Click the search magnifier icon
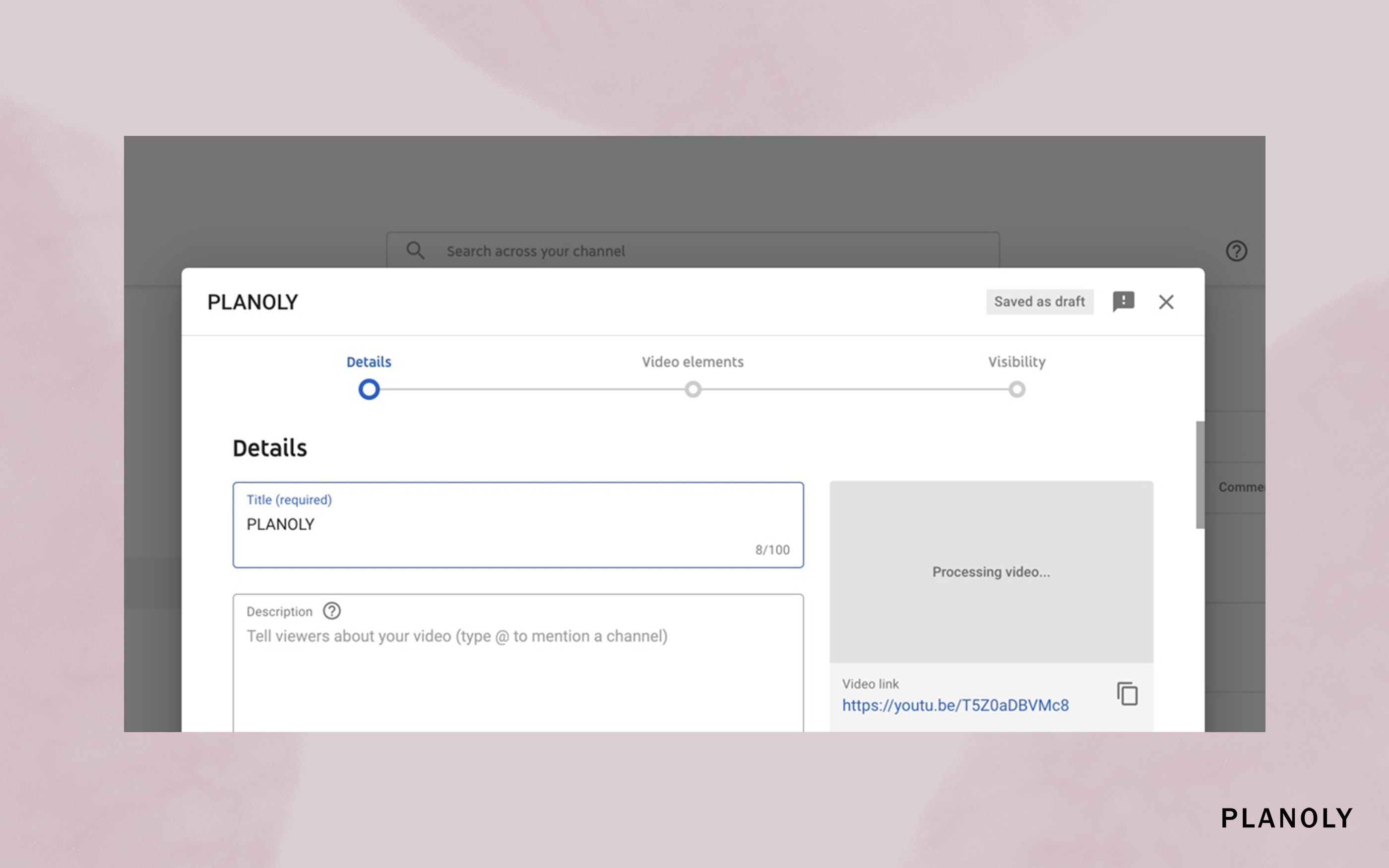Image resolution: width=1389 pixels, height=868 pixels. pyautogui.click(x=415, y=251)
